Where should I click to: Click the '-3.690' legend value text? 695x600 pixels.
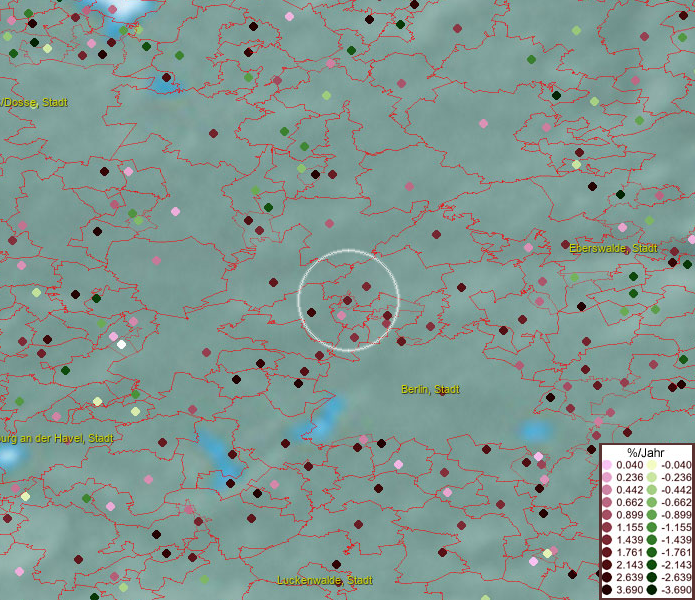coord(676,590)
